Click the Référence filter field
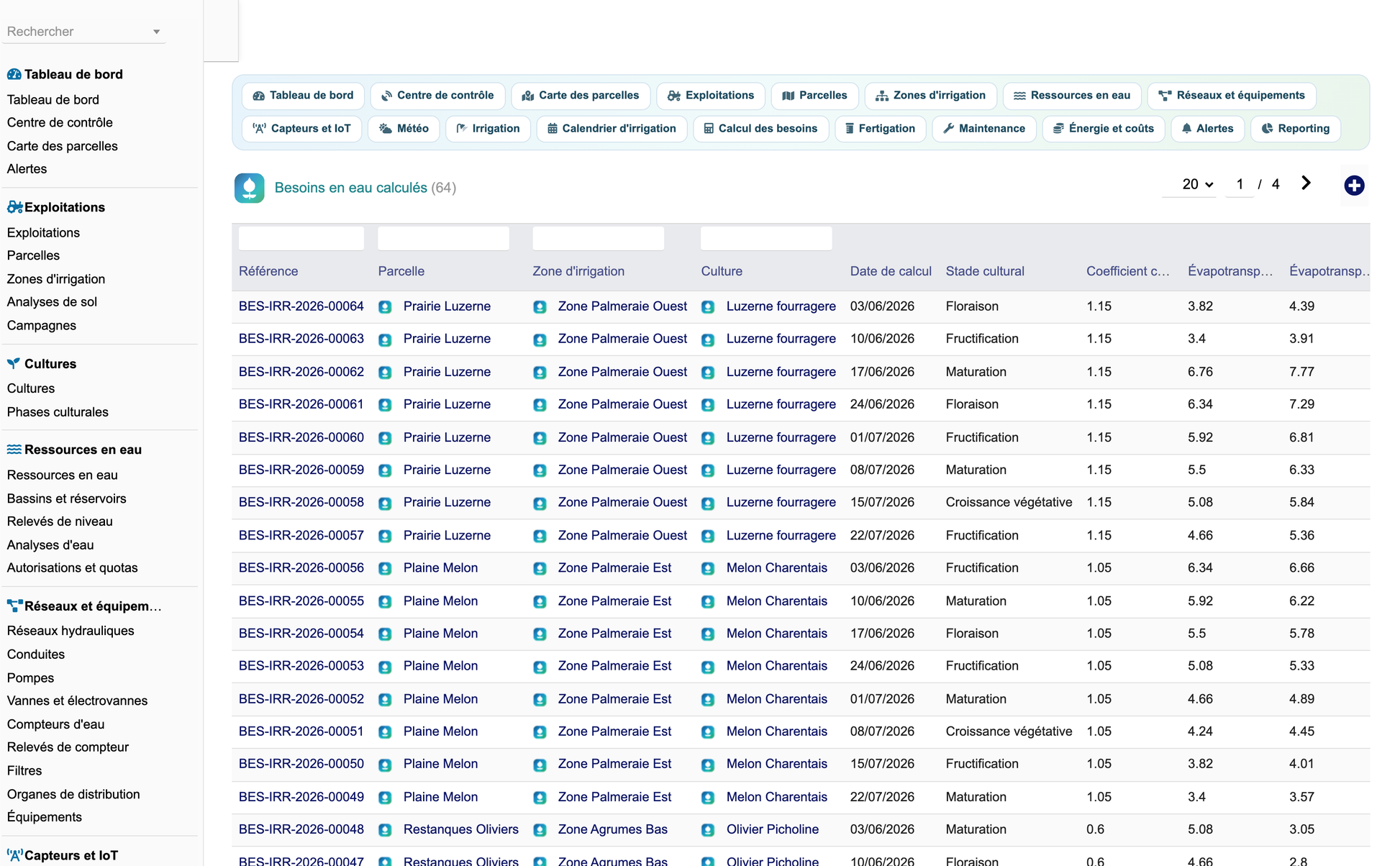Screen dimensions: 1400x866 (301, 238)
